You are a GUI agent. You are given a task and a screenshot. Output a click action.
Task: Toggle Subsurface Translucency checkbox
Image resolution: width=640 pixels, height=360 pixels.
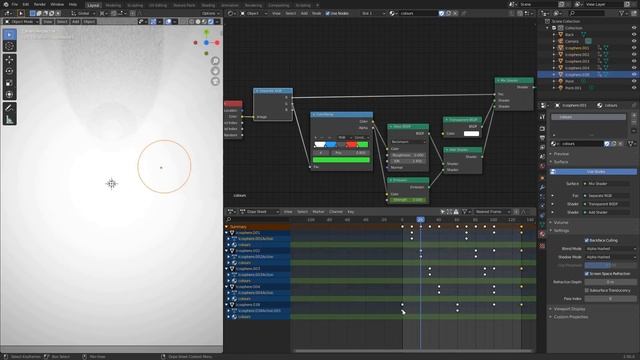[x=587, y=290]
